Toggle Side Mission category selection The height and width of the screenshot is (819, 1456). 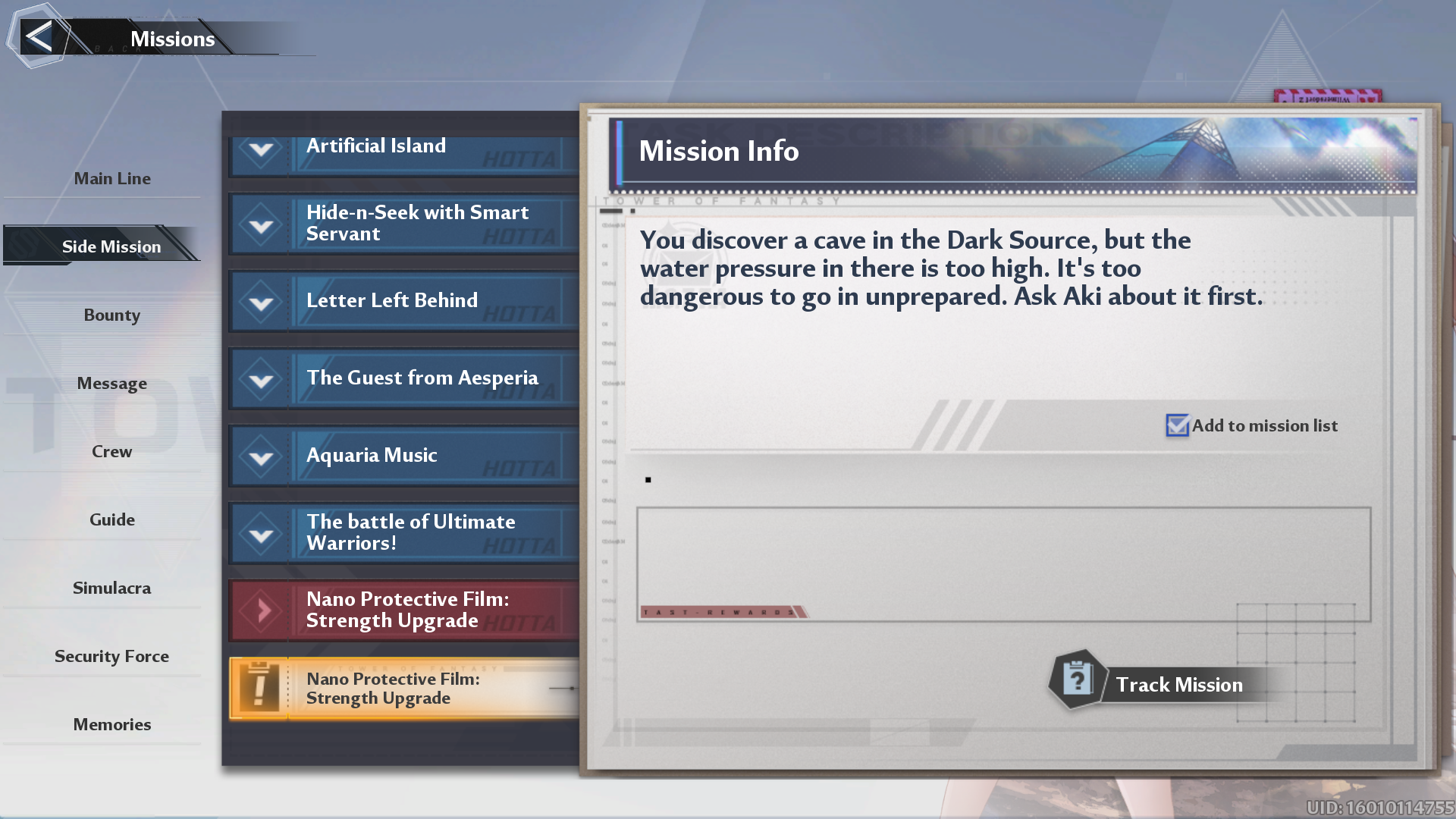[109, 246]
